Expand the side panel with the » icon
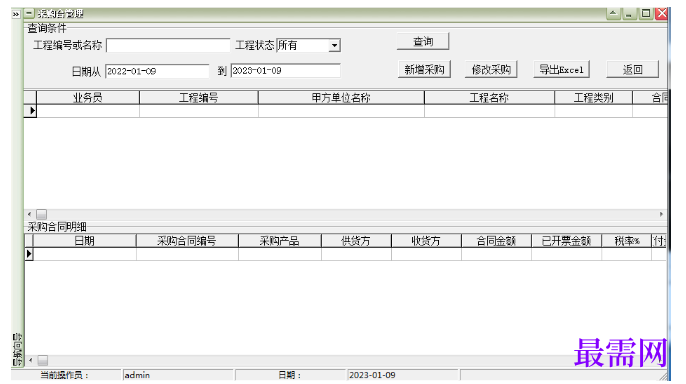The width and height of the screenshot is (686, 384). coord(16,14)
